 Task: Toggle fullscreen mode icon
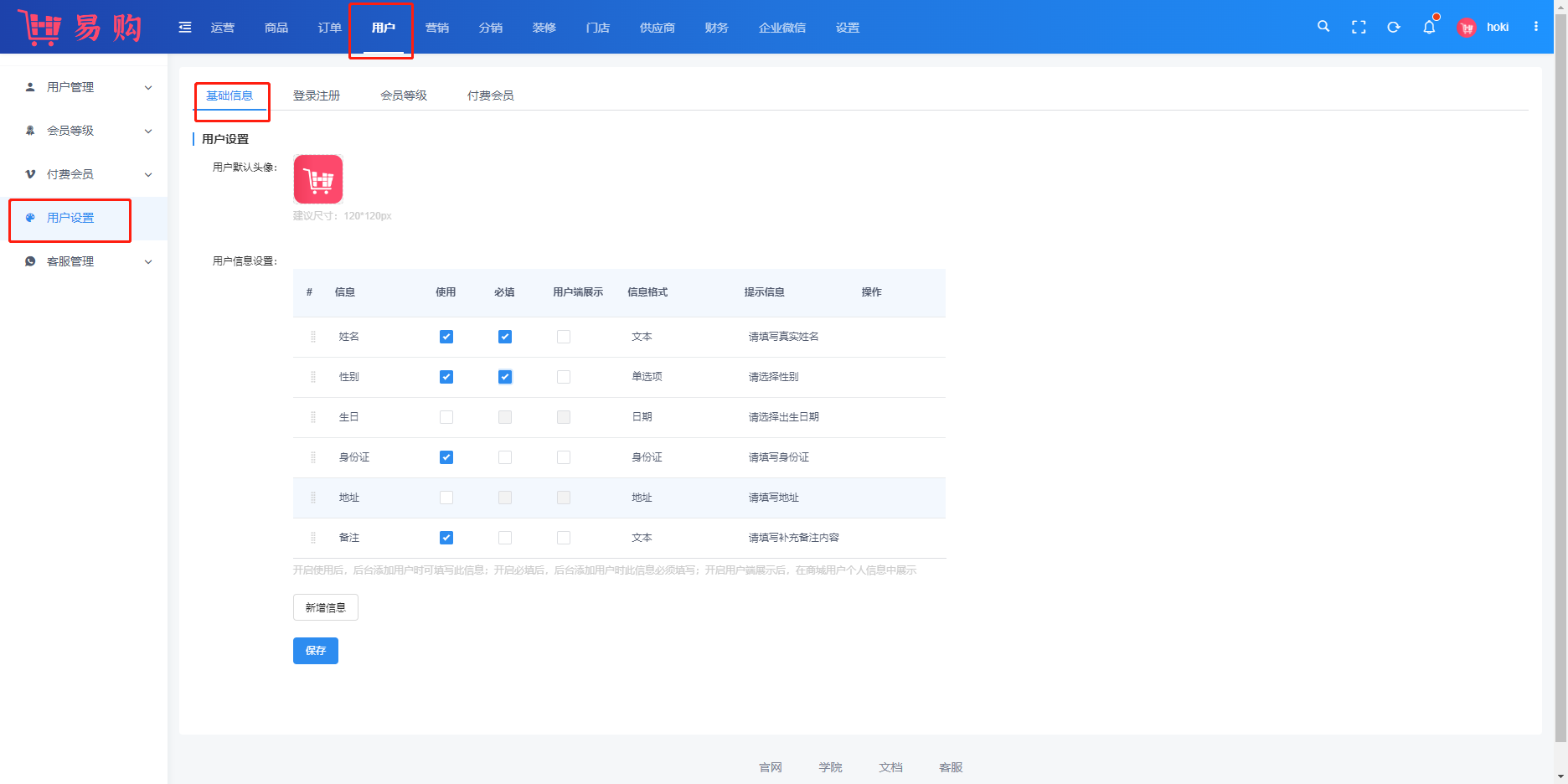(1359, 28)
